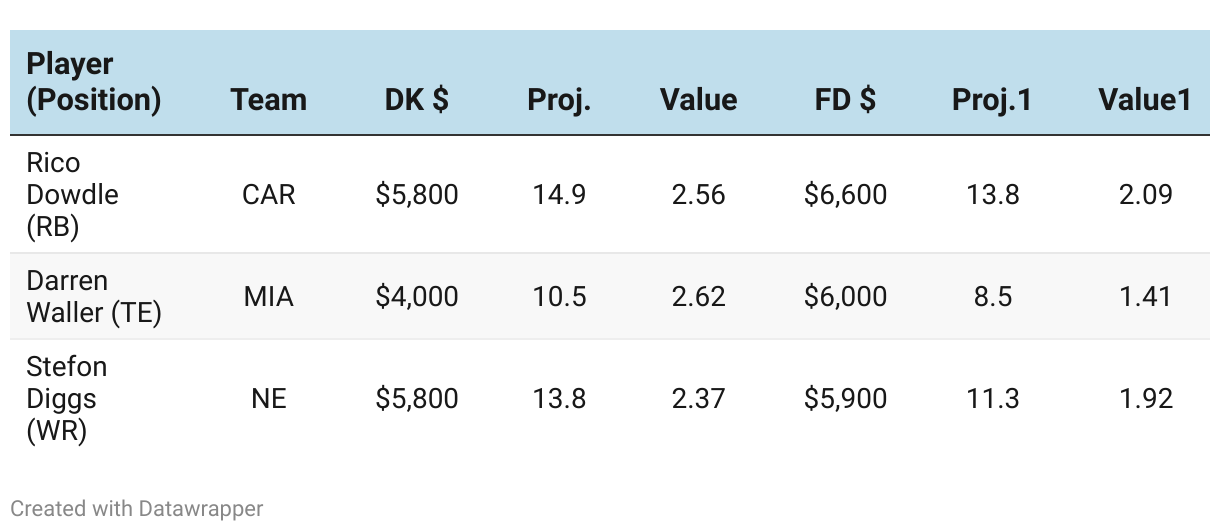The width and height of the screenshot is (1220, 532).
Task: Sort by the Value1 column header
Action: point(1144,100)
